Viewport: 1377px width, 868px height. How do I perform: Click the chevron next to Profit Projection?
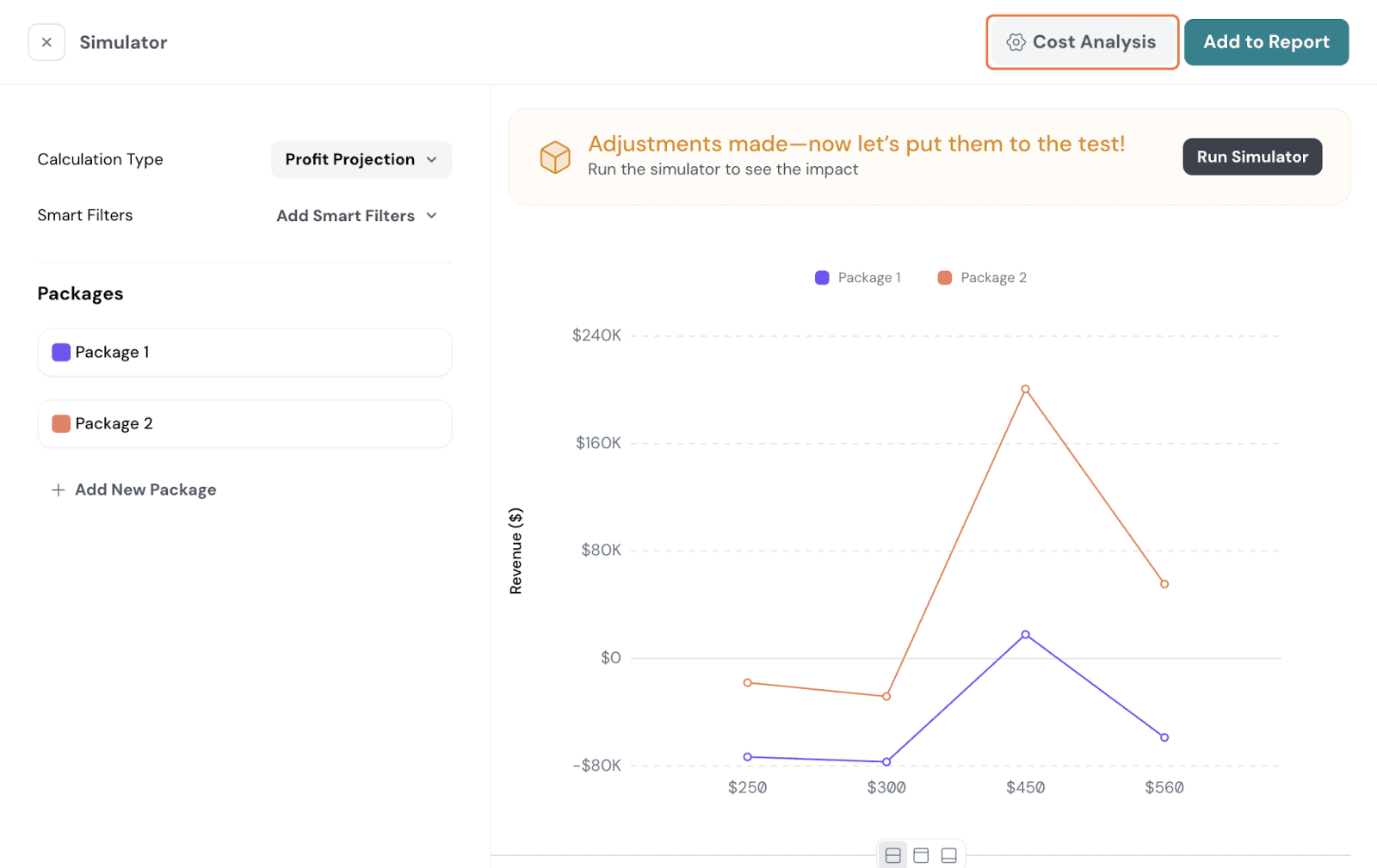(432, 160)
